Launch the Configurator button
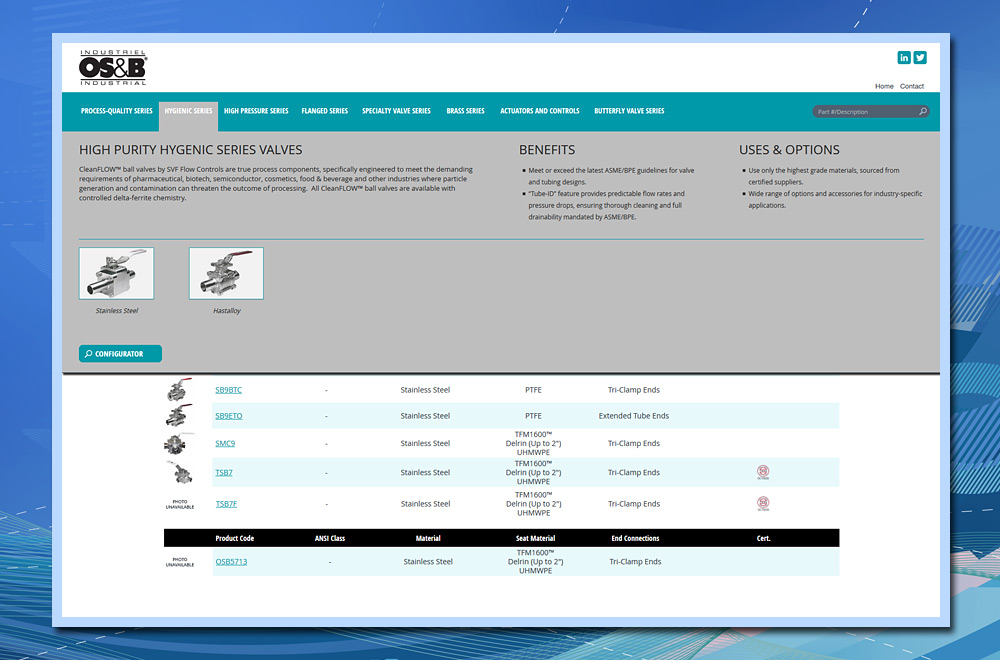The height and width of the screenshot is (660, 1000). pyautogui.click(x=121, y=353)
